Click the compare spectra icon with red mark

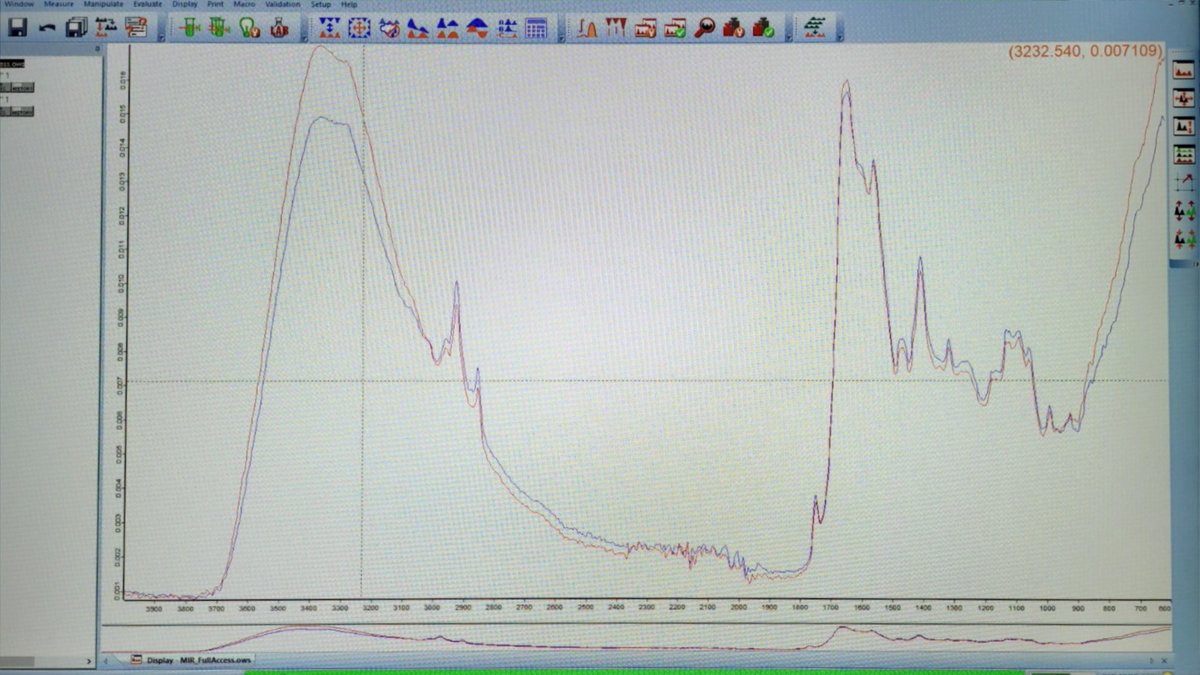(646, 28)
